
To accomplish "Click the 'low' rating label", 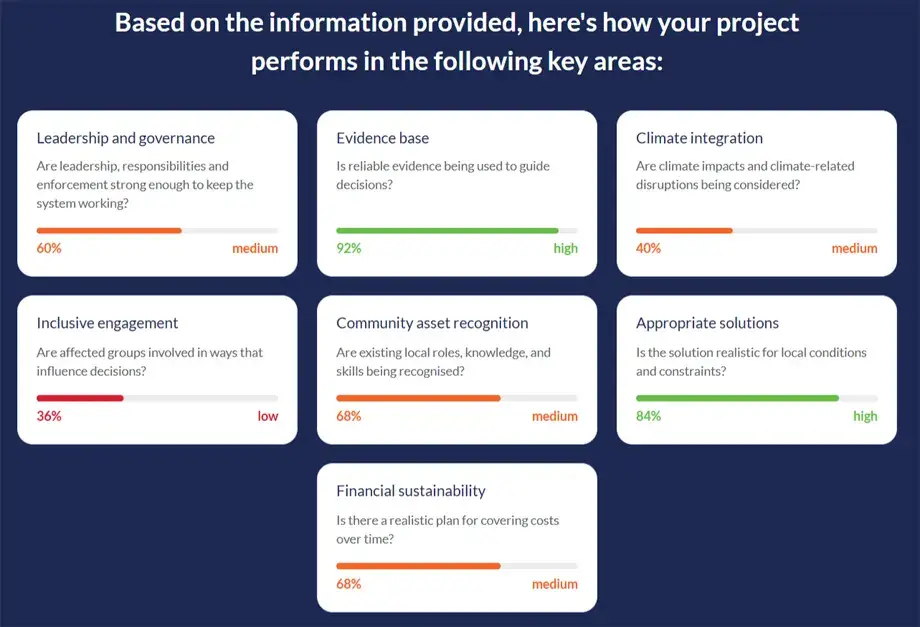I will click(x=268, y=416).
